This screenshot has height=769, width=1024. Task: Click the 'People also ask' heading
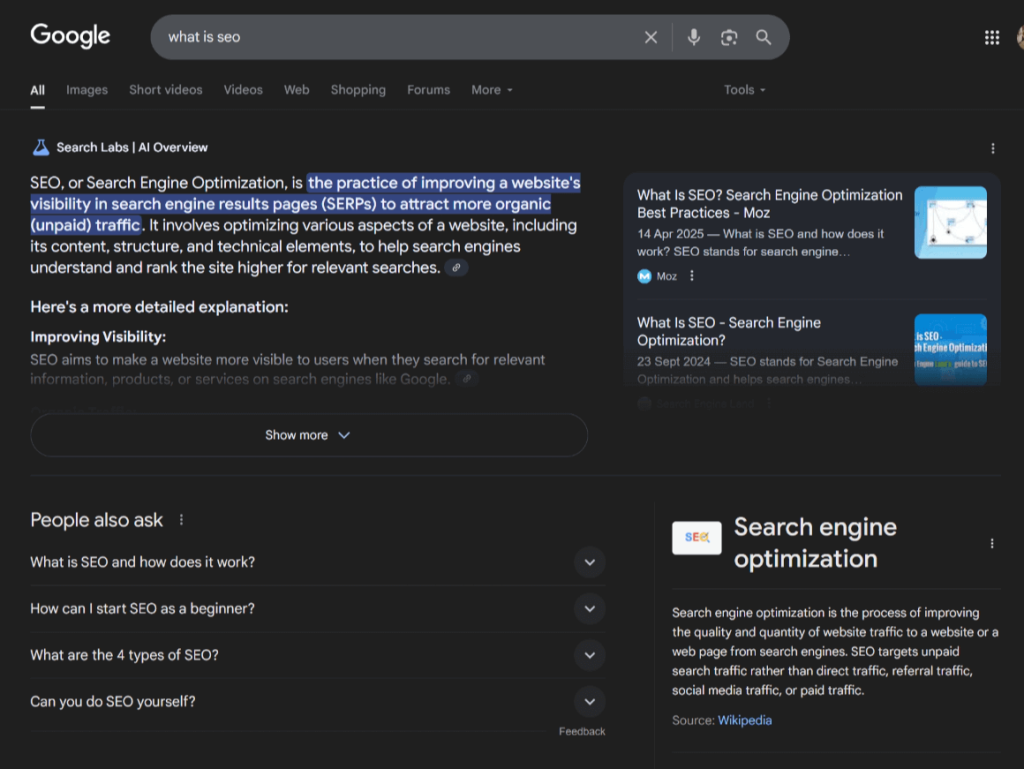click(x=97, y=520)
